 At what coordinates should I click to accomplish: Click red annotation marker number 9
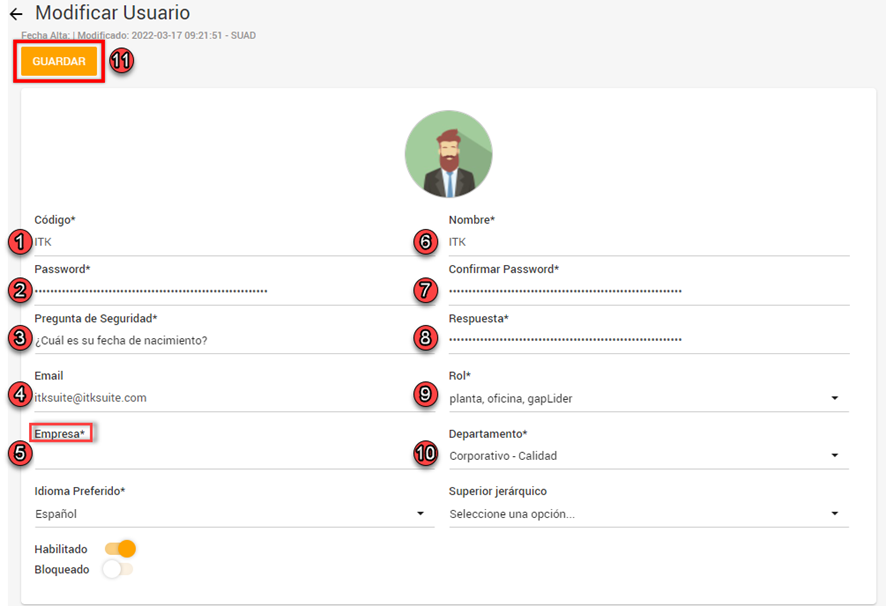[426, 396]
